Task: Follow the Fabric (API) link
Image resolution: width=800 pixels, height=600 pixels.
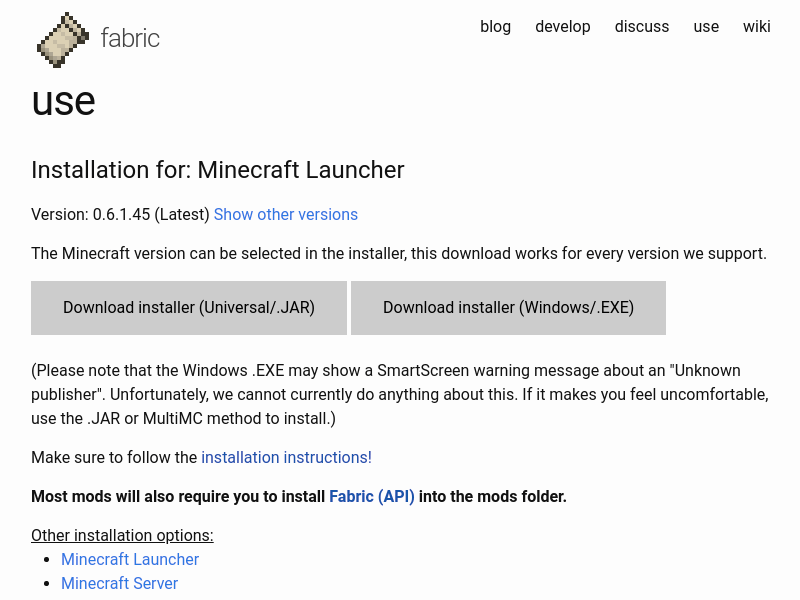Action: pos(372,496)
